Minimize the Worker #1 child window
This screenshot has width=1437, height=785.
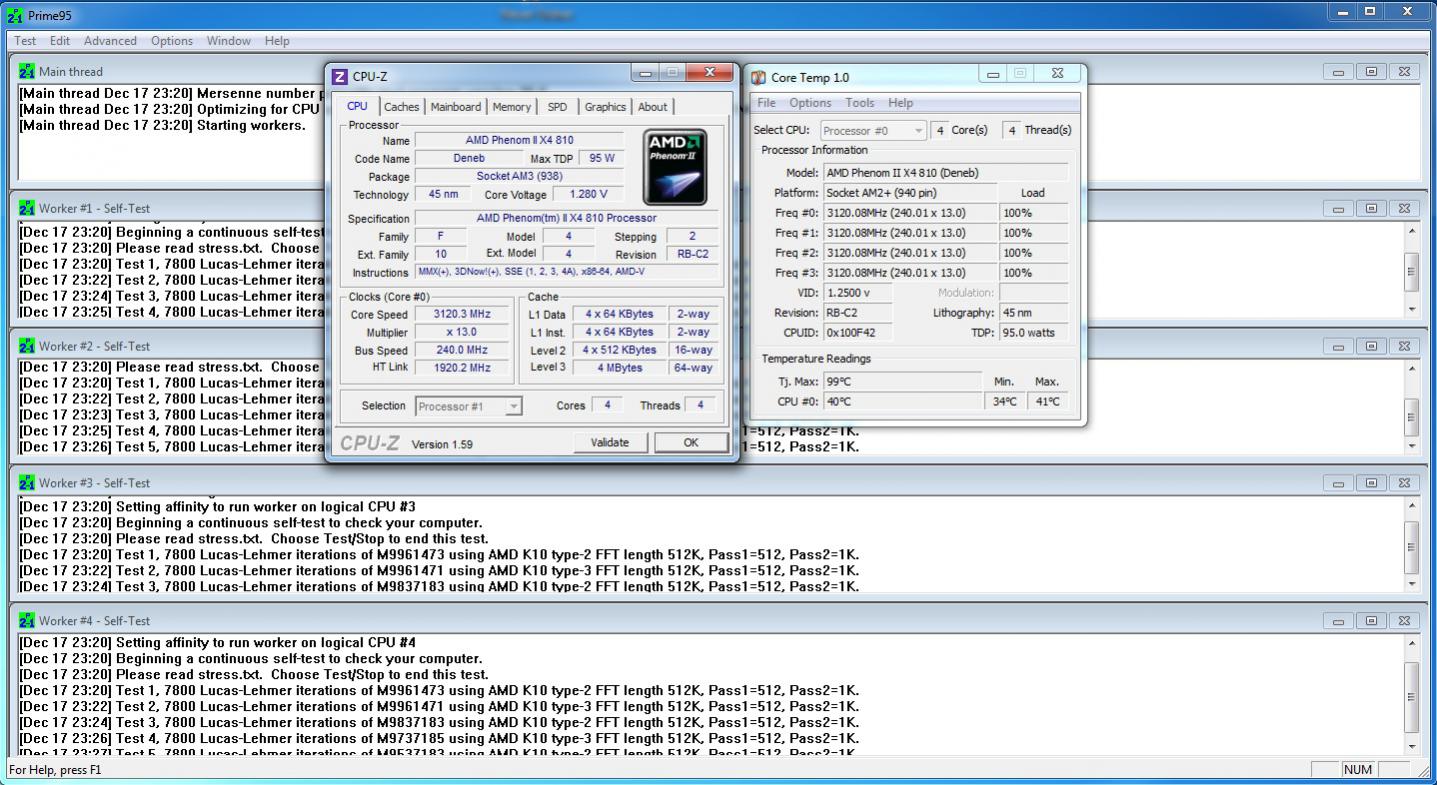[1339, 208]
